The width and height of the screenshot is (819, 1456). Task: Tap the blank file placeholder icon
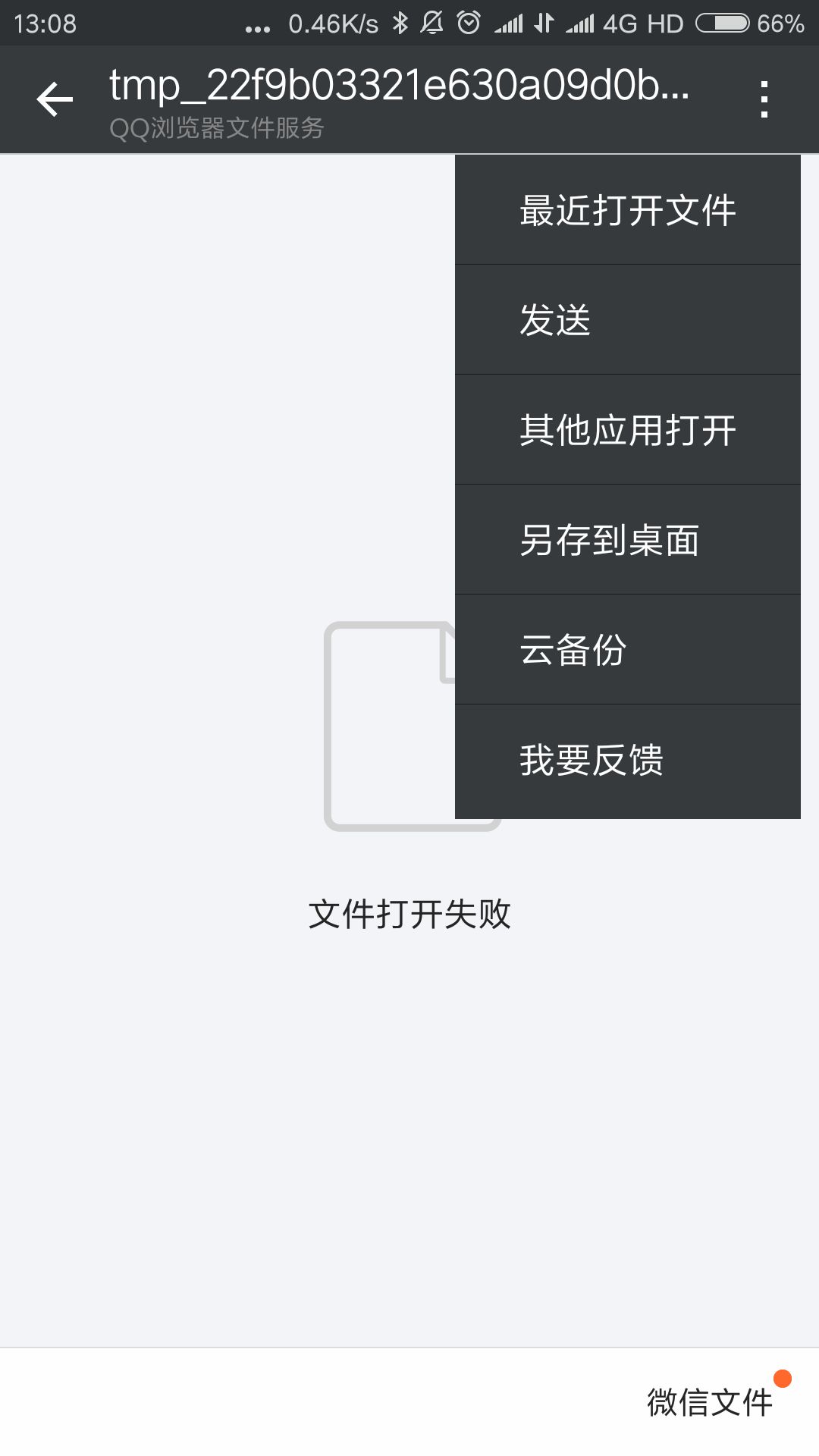click(390, 726)
